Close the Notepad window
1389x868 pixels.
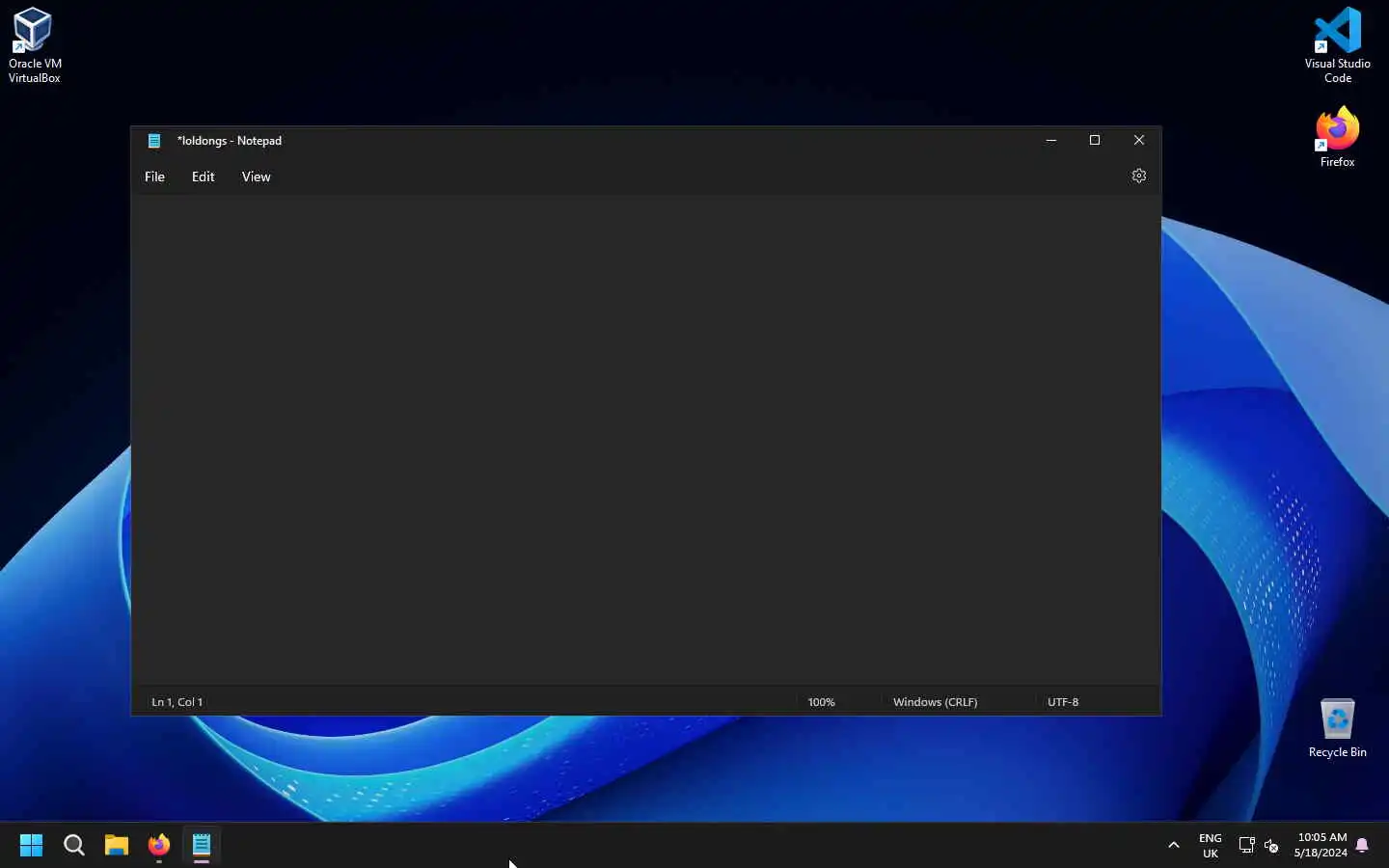click(x=1139, y=141)
